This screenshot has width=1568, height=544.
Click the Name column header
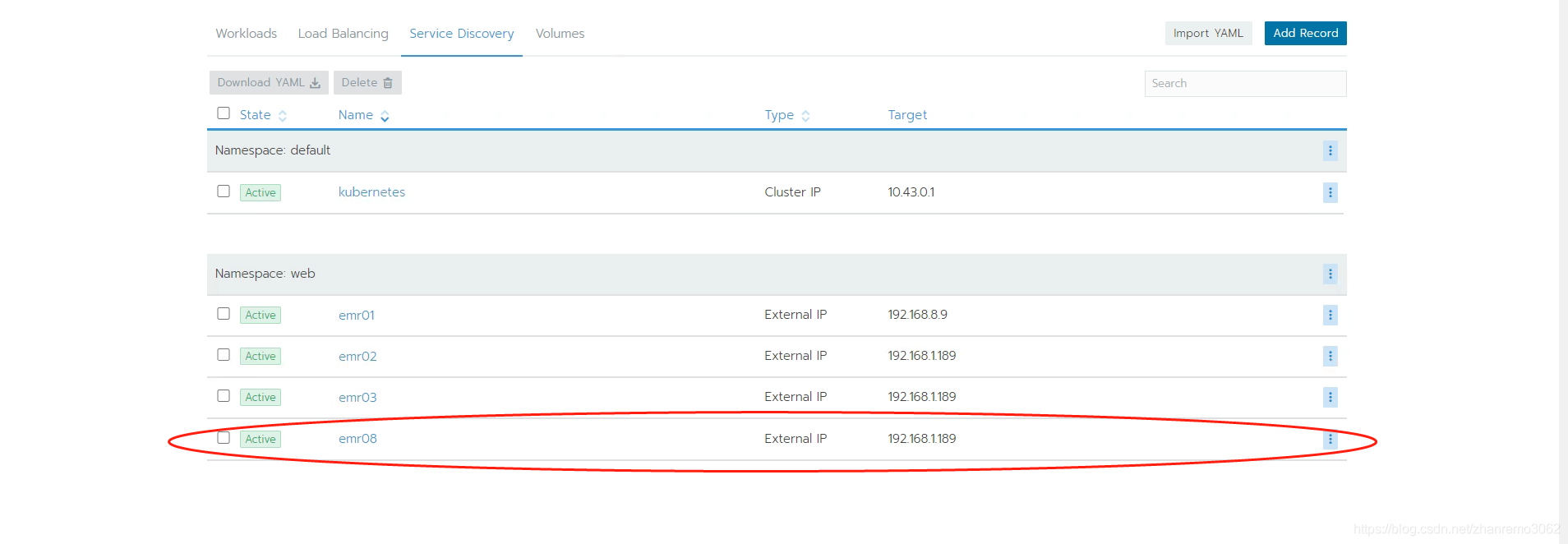(x=356, y=115)
